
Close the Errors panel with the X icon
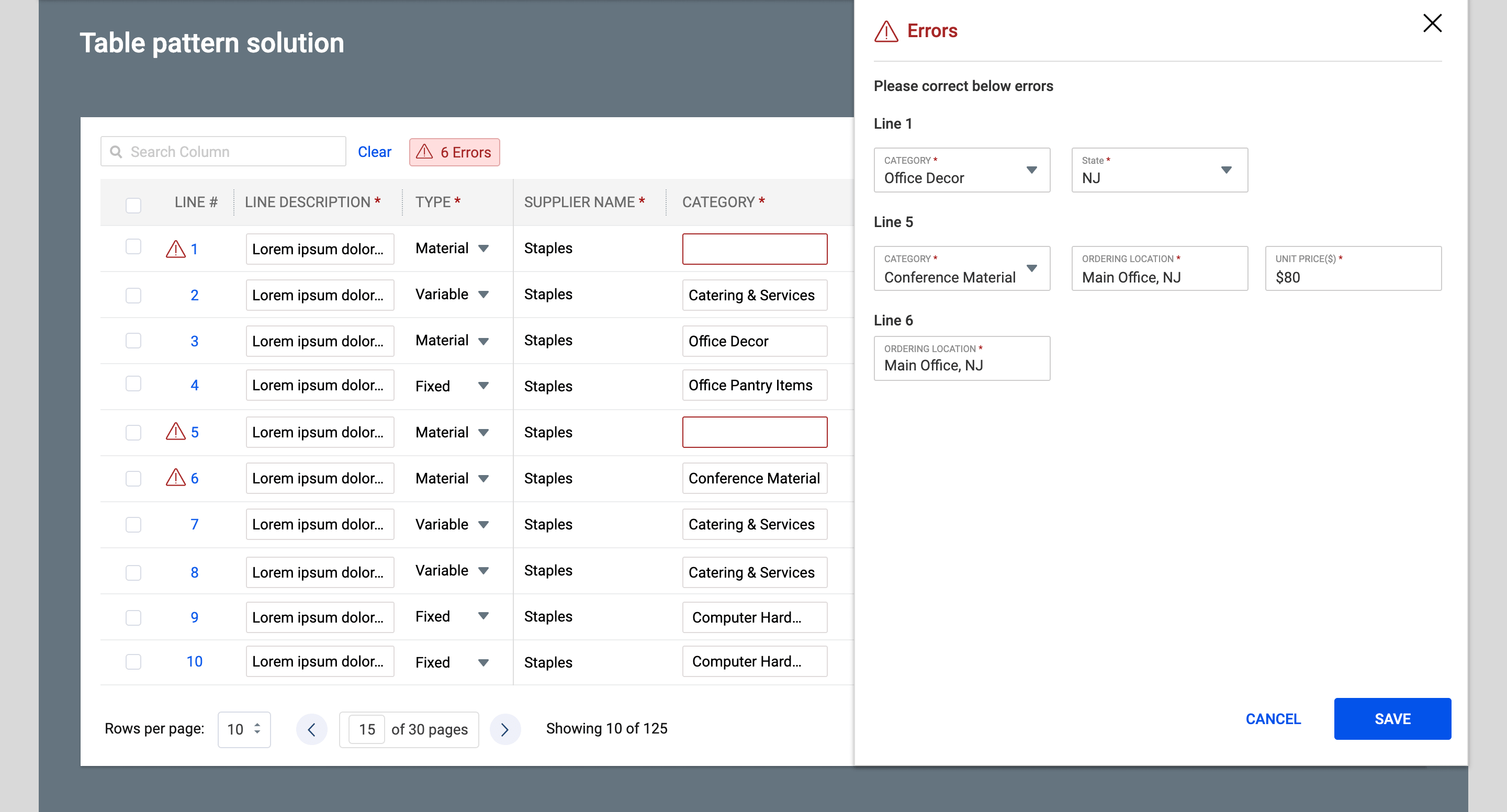[x=1432, y=24]
